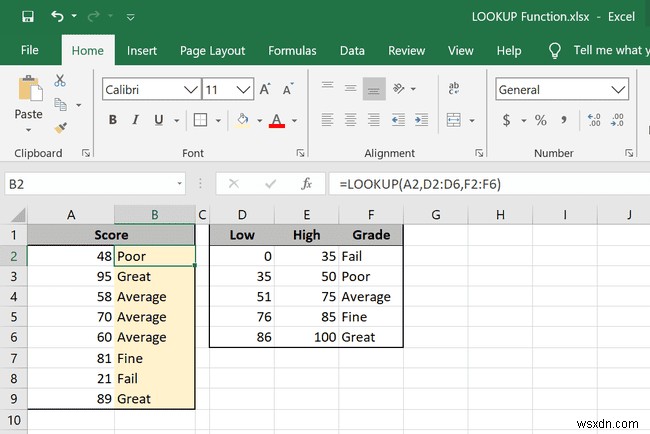The image size is (650, 434).
Task: Click the Insert Function fx icon
Action: click(x=307, y=184)
